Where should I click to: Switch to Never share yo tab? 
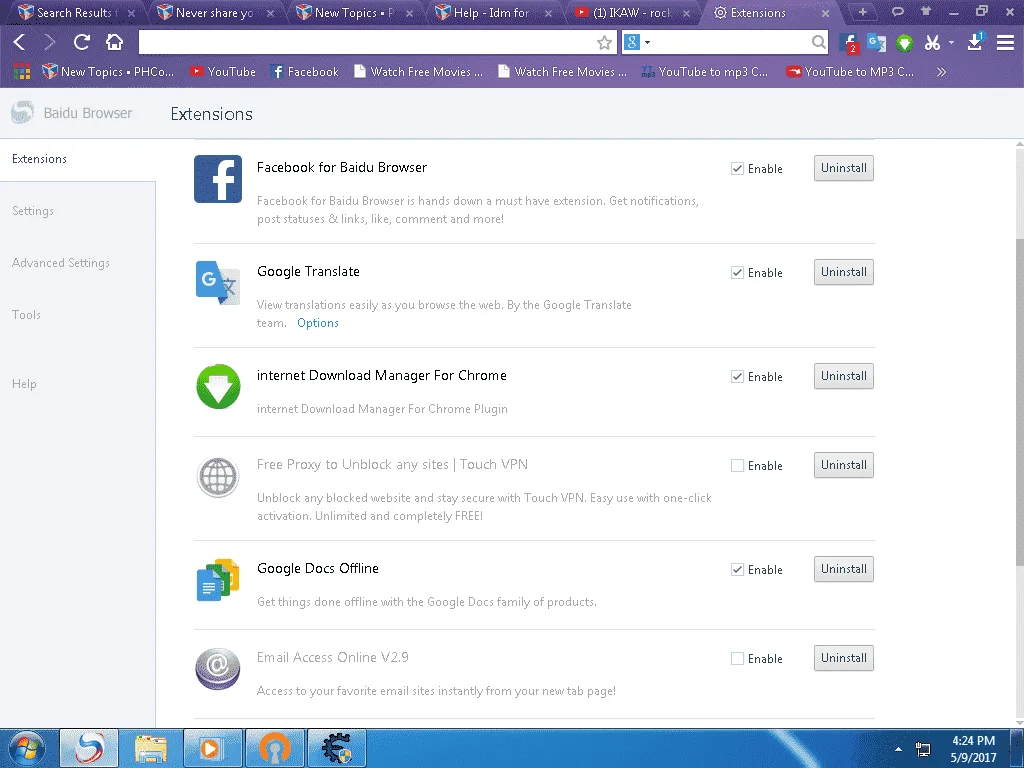(214, 12)
